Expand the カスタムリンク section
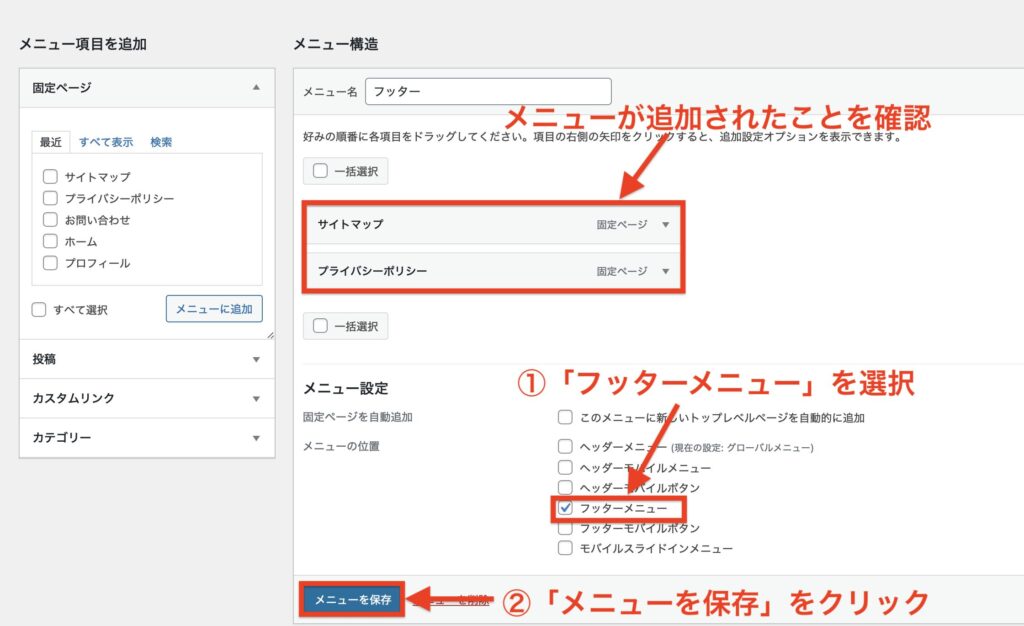 coord(256,398)
